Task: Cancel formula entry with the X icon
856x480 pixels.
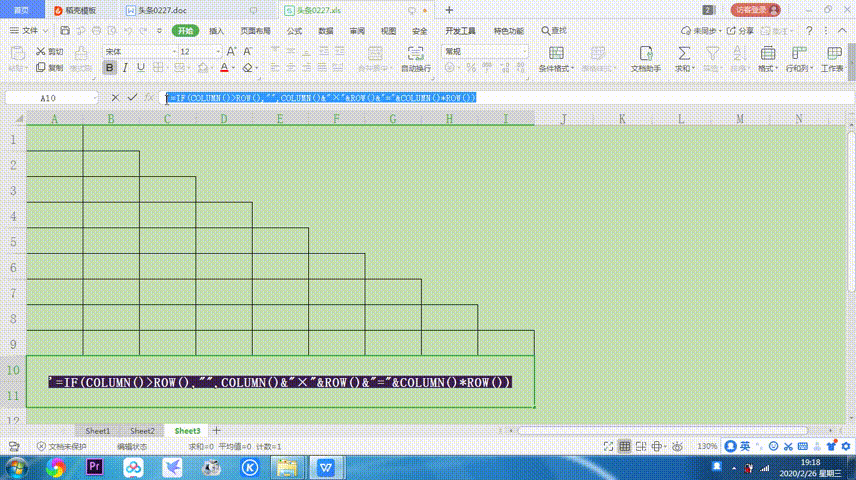Action: coord(115,98)
